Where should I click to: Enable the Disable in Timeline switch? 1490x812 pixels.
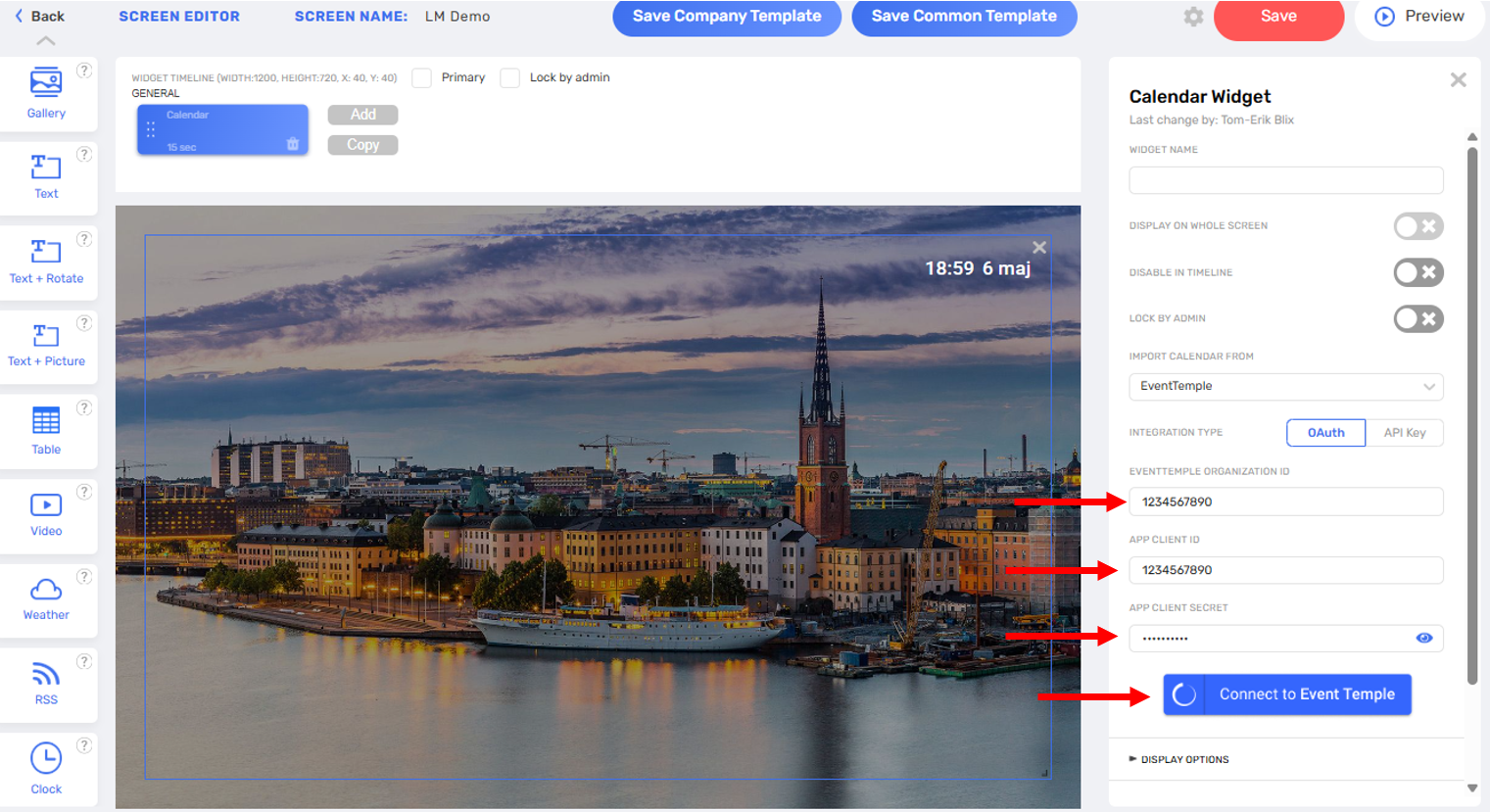pyautogui.click(x=1418, y=272)
